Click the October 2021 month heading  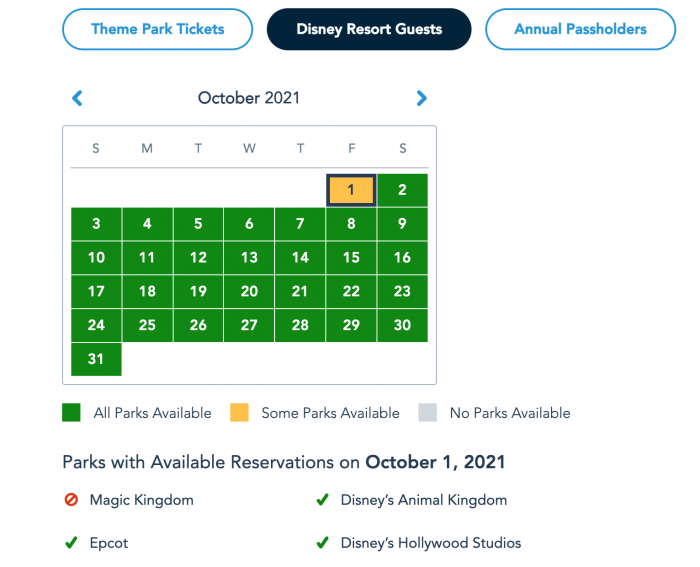[249, 98]
